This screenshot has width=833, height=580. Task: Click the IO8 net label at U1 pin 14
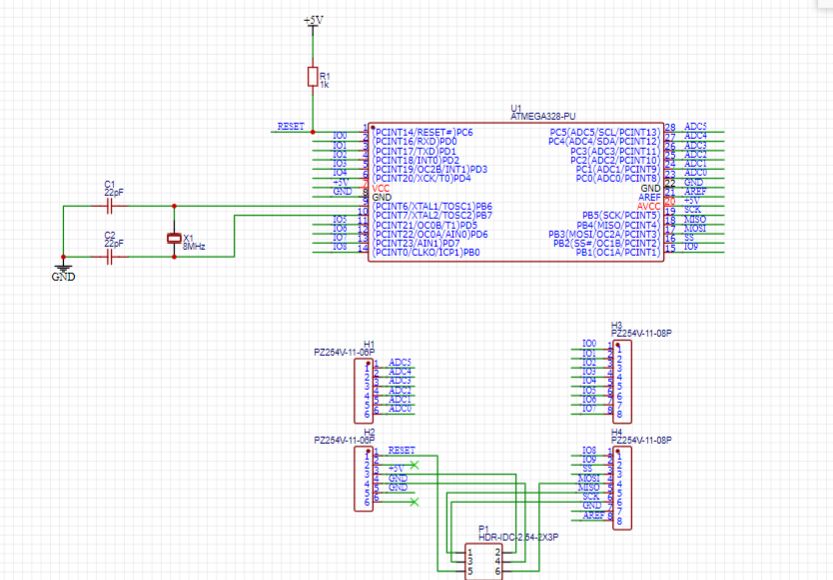[x=340, y=247]
